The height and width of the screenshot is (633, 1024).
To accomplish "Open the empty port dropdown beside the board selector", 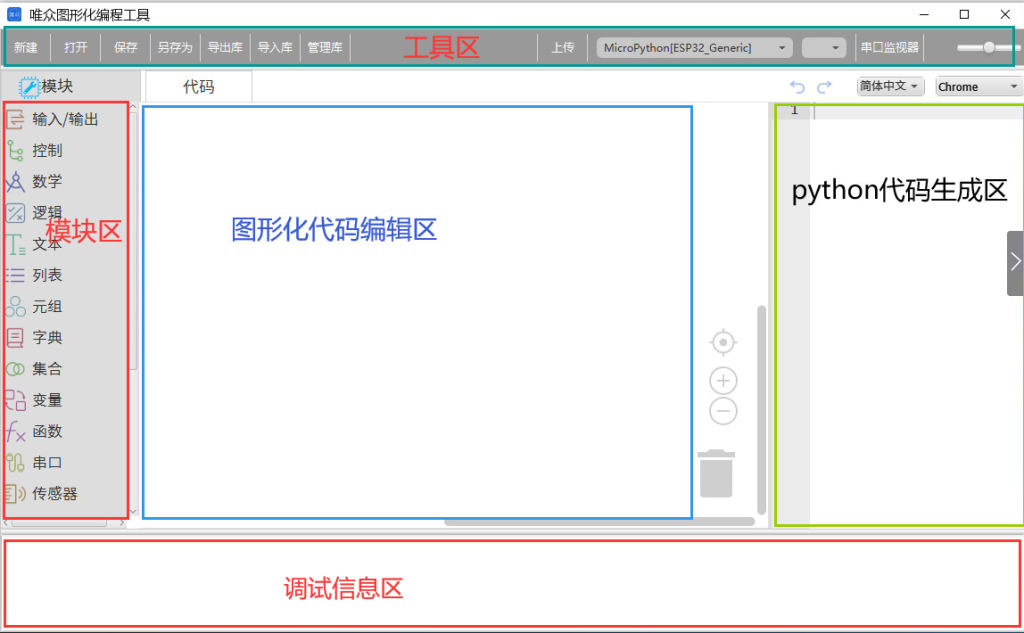I will click(x=824, y=48).
